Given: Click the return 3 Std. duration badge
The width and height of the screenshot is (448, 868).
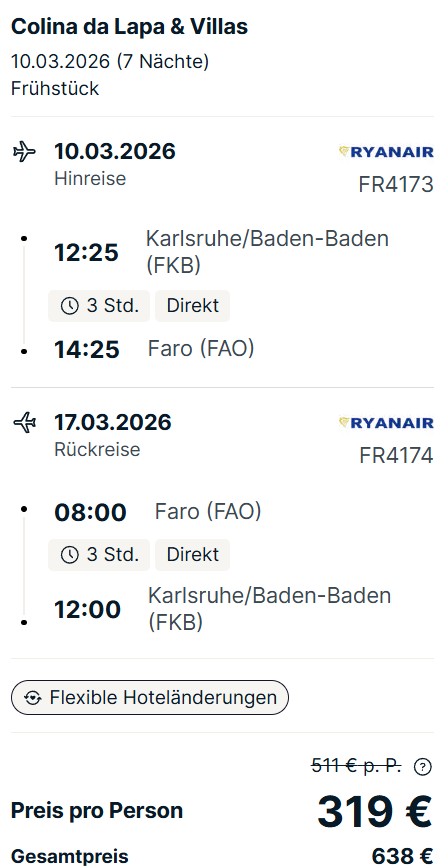Looking at the screenshot, I should [x=99, y=555].
